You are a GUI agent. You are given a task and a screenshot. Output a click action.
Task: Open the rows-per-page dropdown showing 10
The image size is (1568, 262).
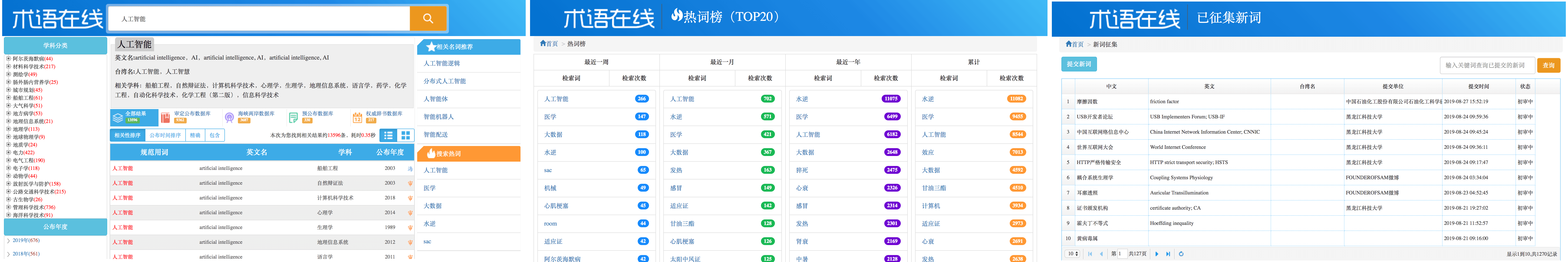point(1072,254)
